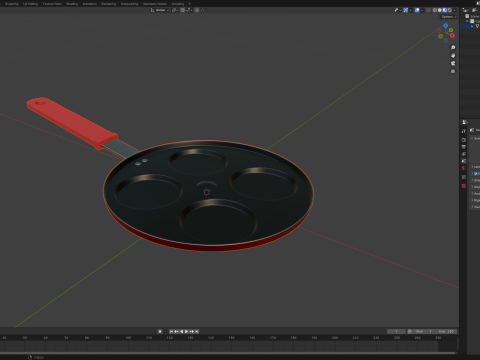Open the pivot point dropdown
Screen dimensions: 480x360
[x=175, y=10]
